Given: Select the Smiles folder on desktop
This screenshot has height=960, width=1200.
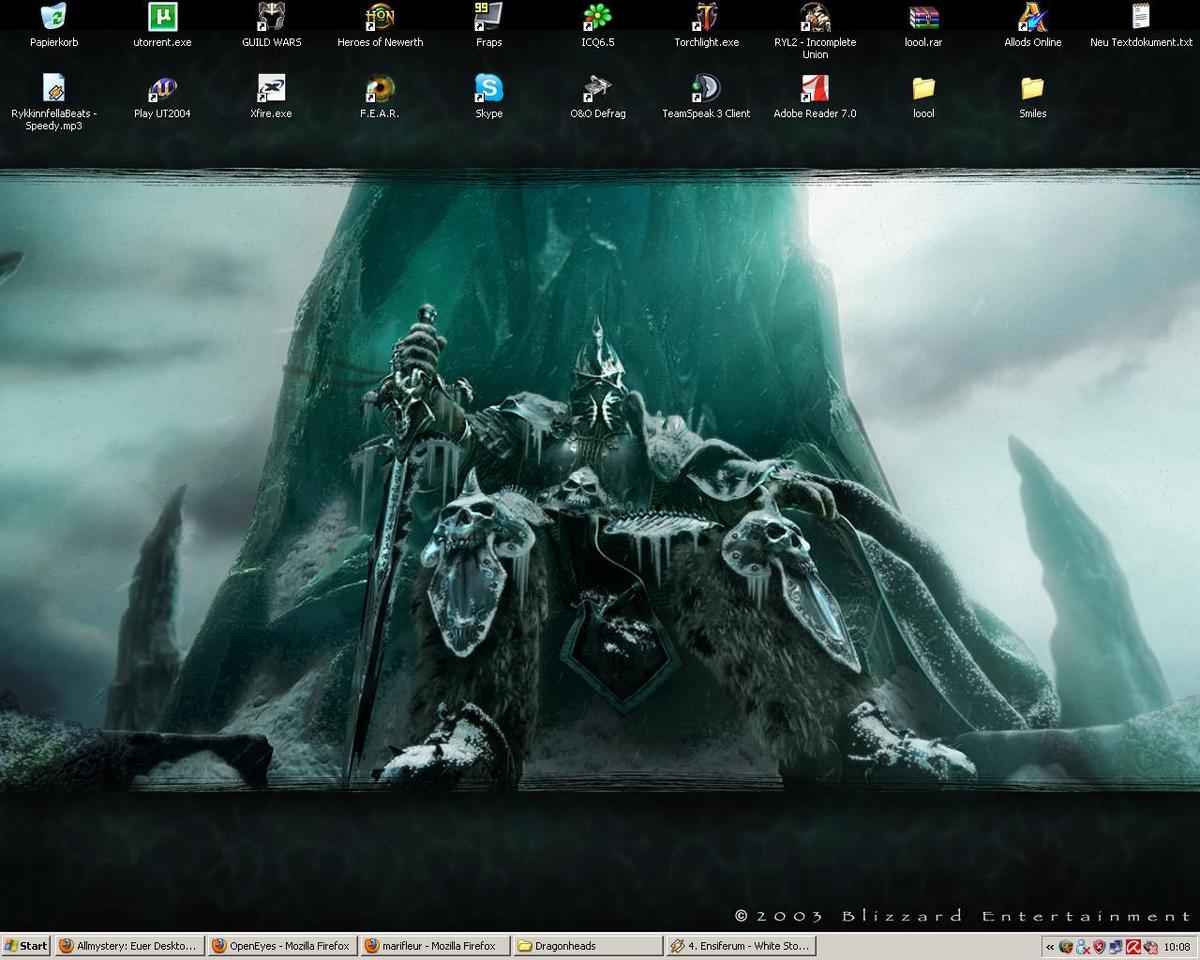Looking at the screenshot, I should click(x=1032, y=89).
